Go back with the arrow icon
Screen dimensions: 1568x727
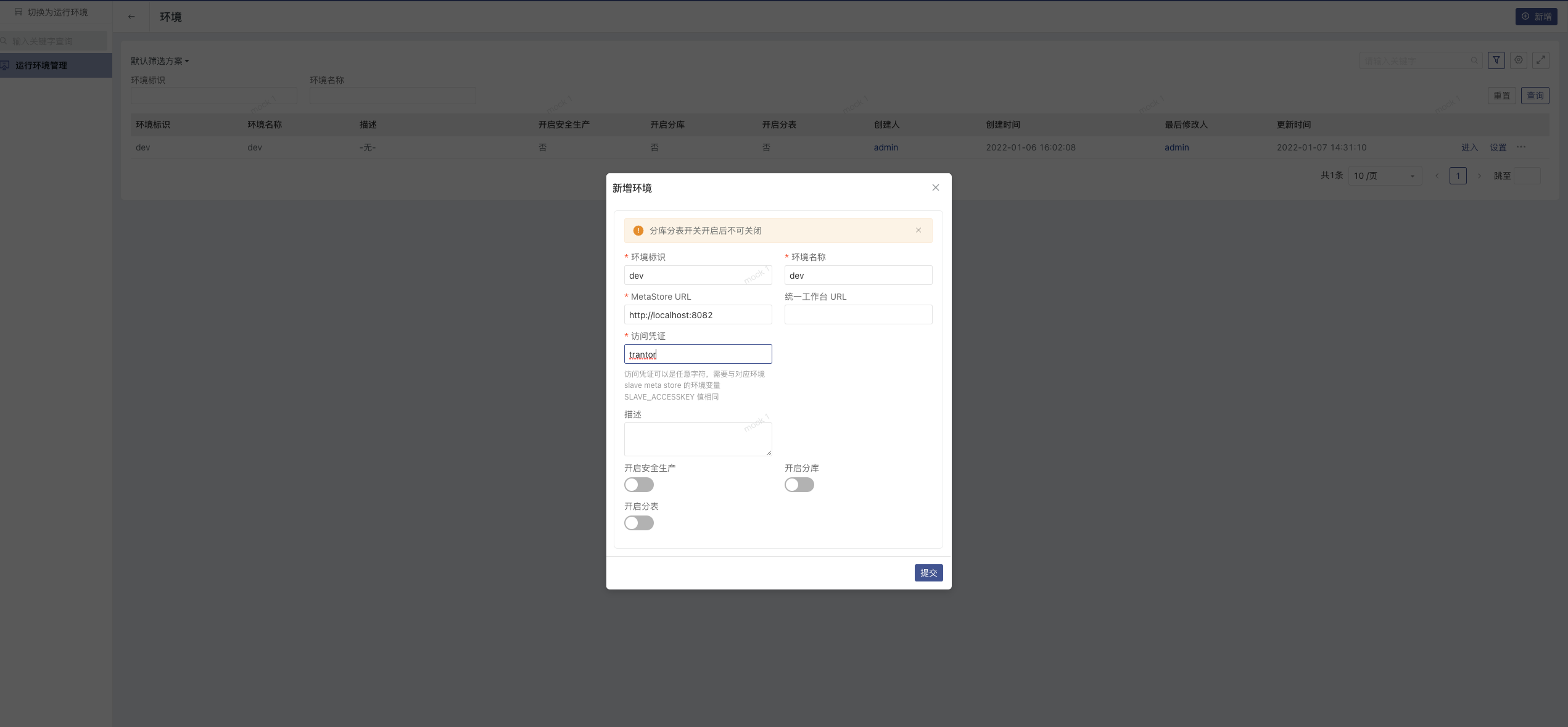(131, 17)
